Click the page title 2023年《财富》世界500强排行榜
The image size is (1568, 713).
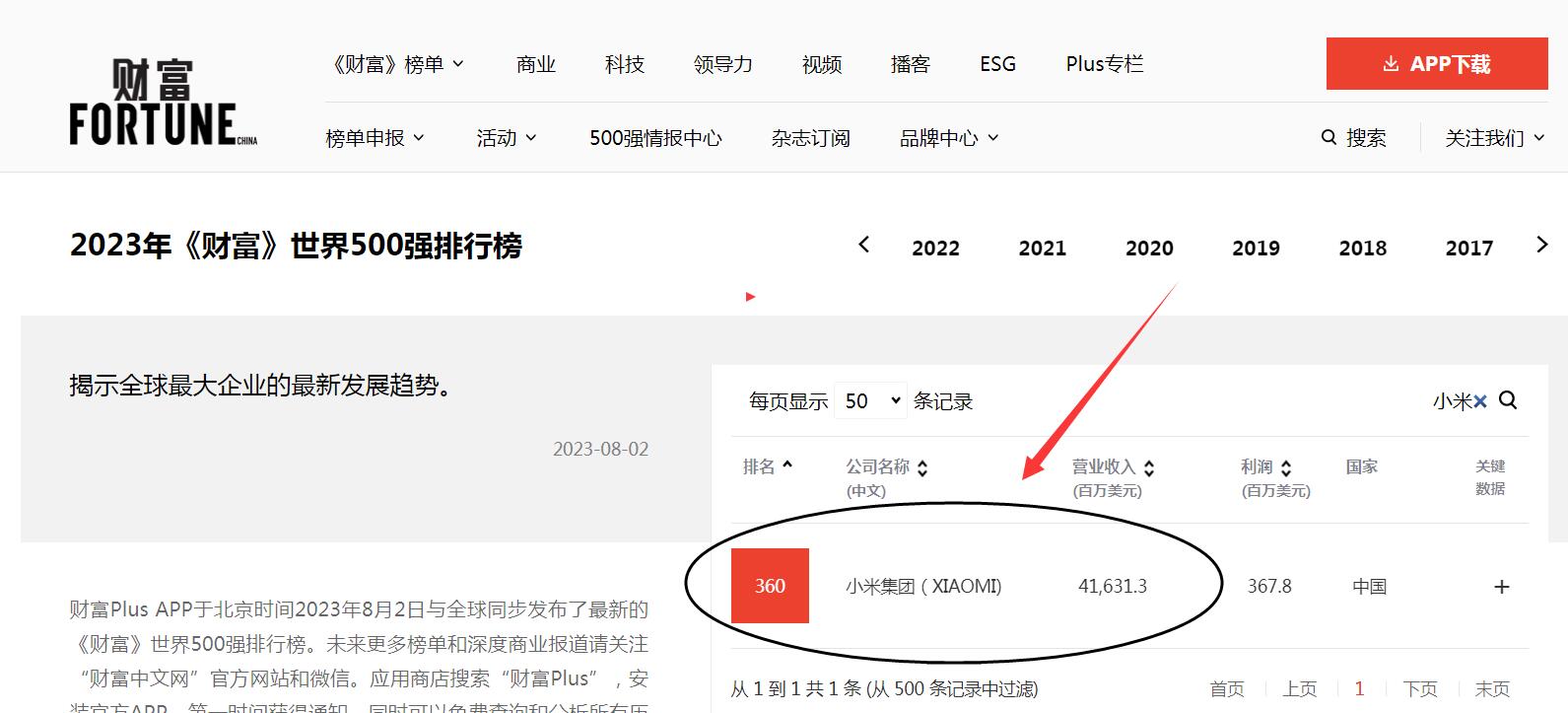point(296,246)
